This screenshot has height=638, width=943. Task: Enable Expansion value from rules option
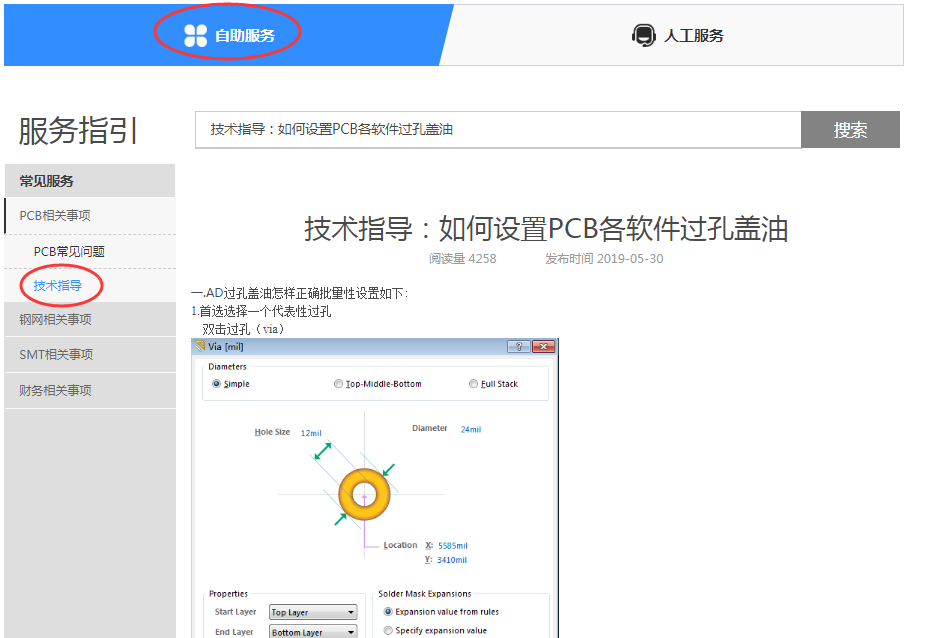tap(389, 611)
